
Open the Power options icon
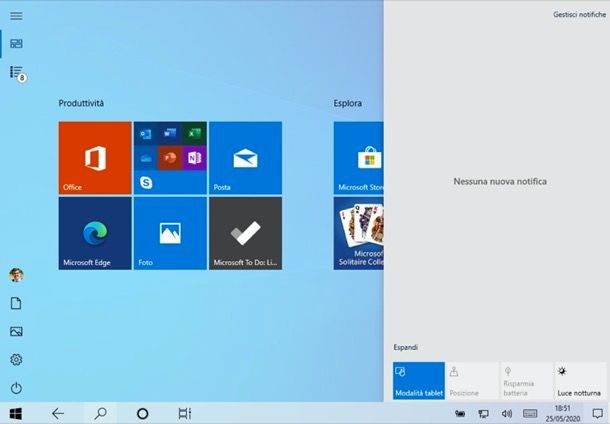[16, 388]
